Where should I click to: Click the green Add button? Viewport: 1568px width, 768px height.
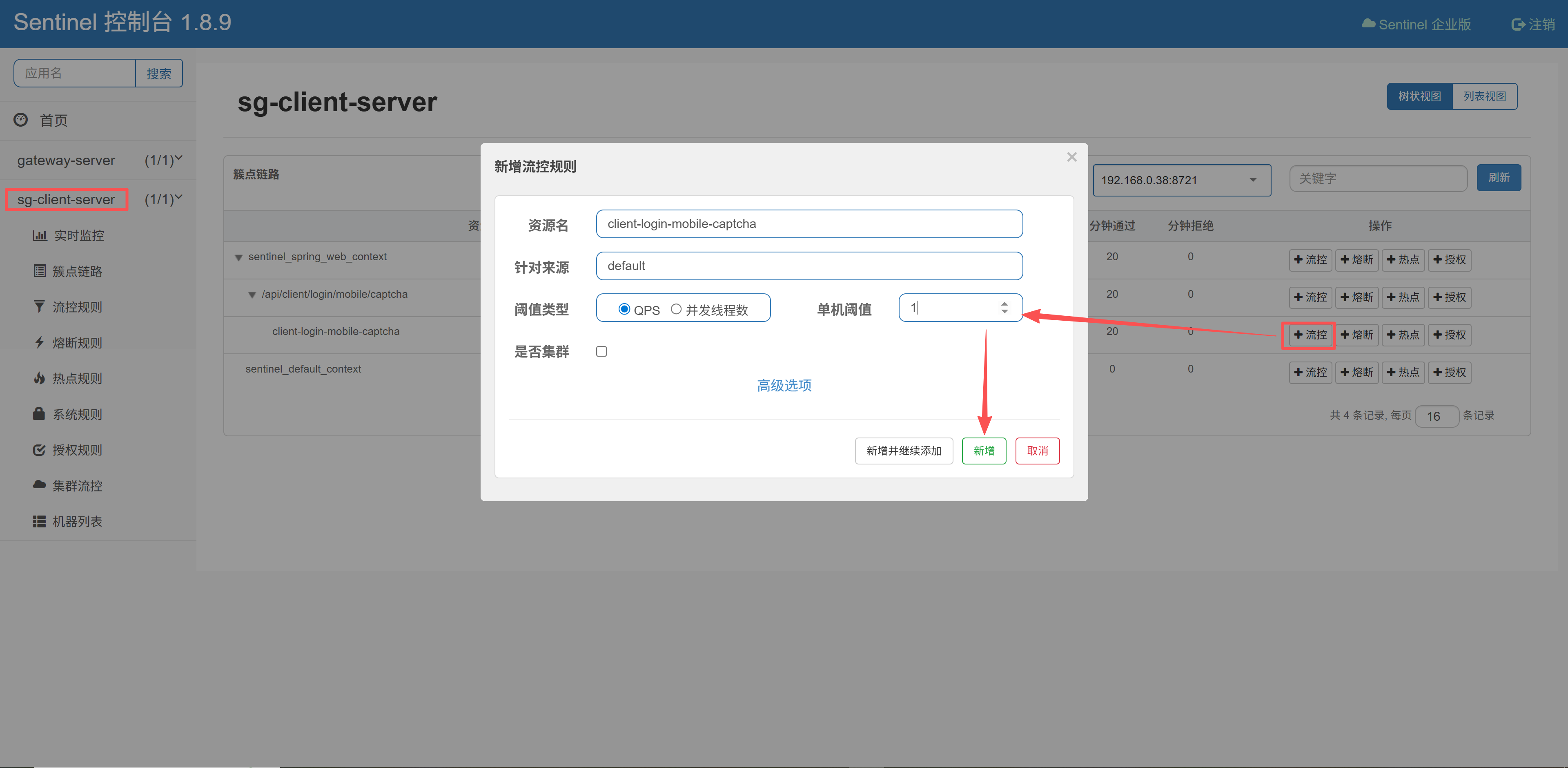point(984,451)
